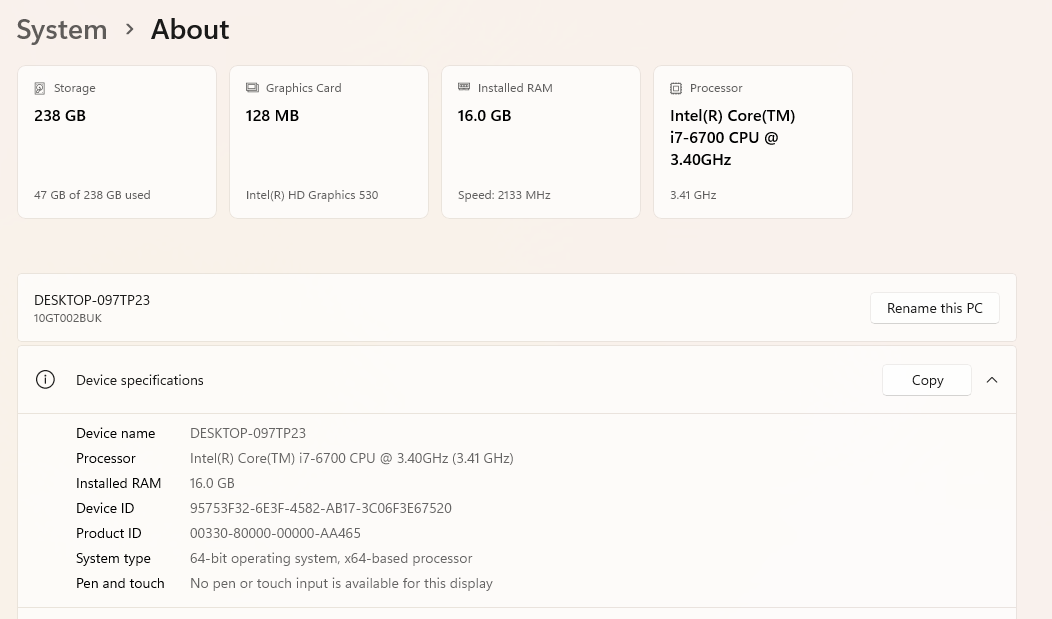Click the Installed RAM memory icon
This screenshot has width=1052, height=619.
click(x=464, y=88)
